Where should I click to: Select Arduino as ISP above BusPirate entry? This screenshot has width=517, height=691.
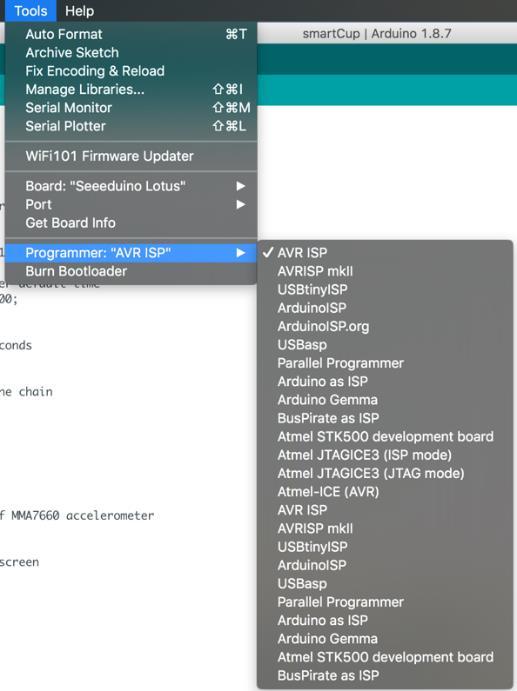(385, 382)
